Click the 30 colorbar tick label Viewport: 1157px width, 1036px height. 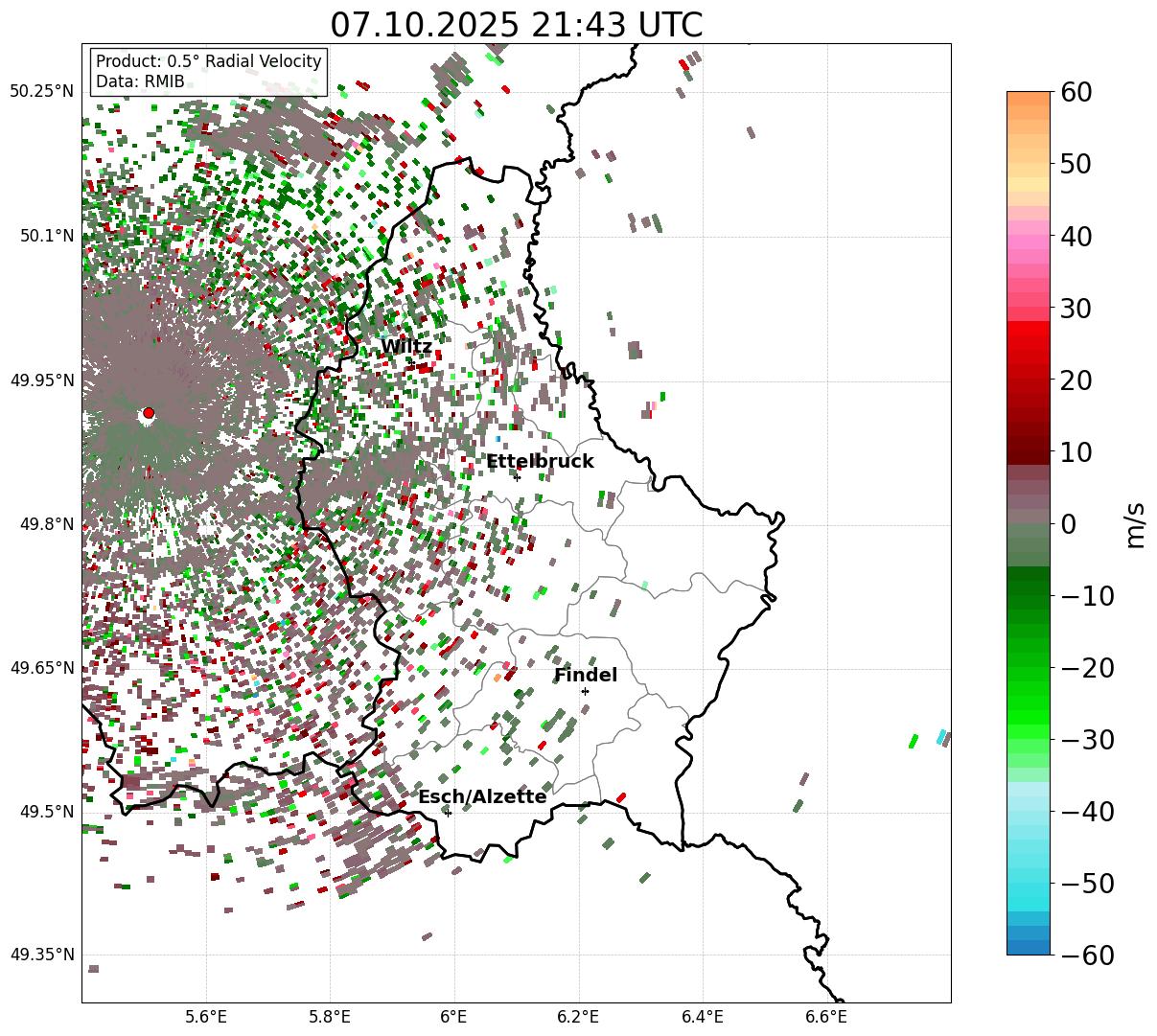coord(1075,309)
